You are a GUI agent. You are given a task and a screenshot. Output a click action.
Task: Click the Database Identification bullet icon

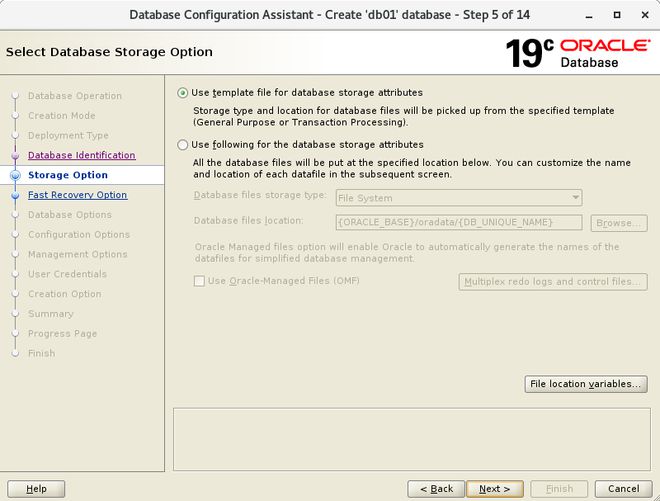click(16, 156)
